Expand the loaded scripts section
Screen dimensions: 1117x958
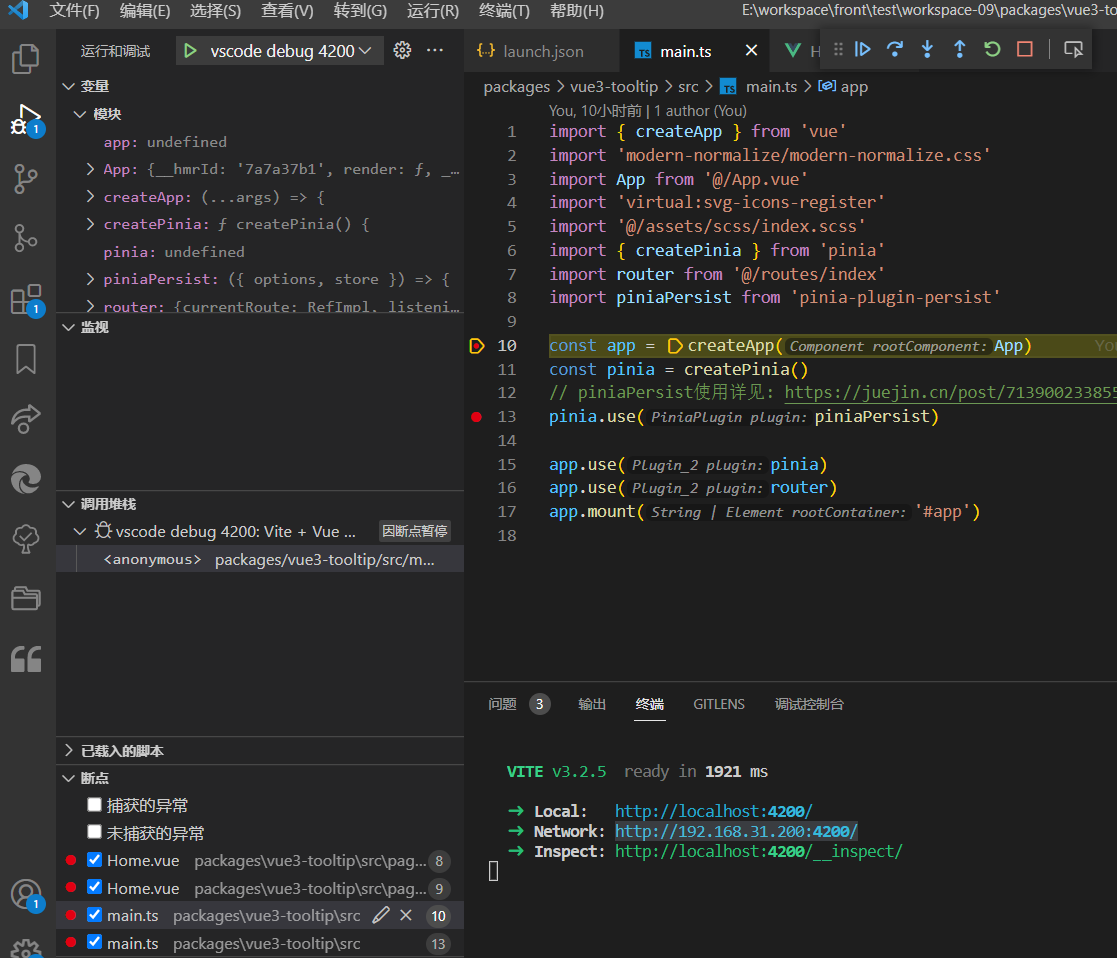coord(69,750)
